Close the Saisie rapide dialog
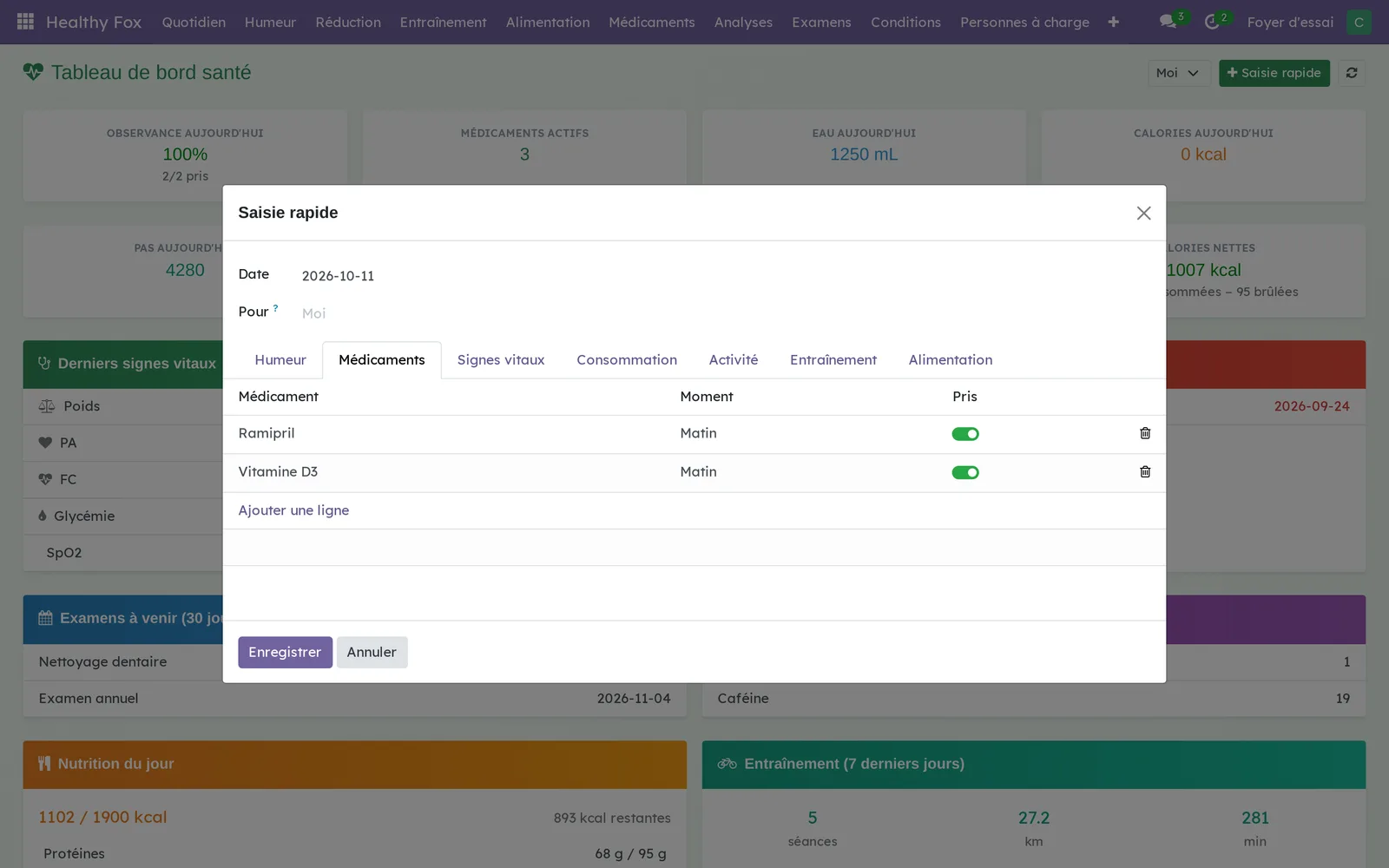 [1143, 214]
